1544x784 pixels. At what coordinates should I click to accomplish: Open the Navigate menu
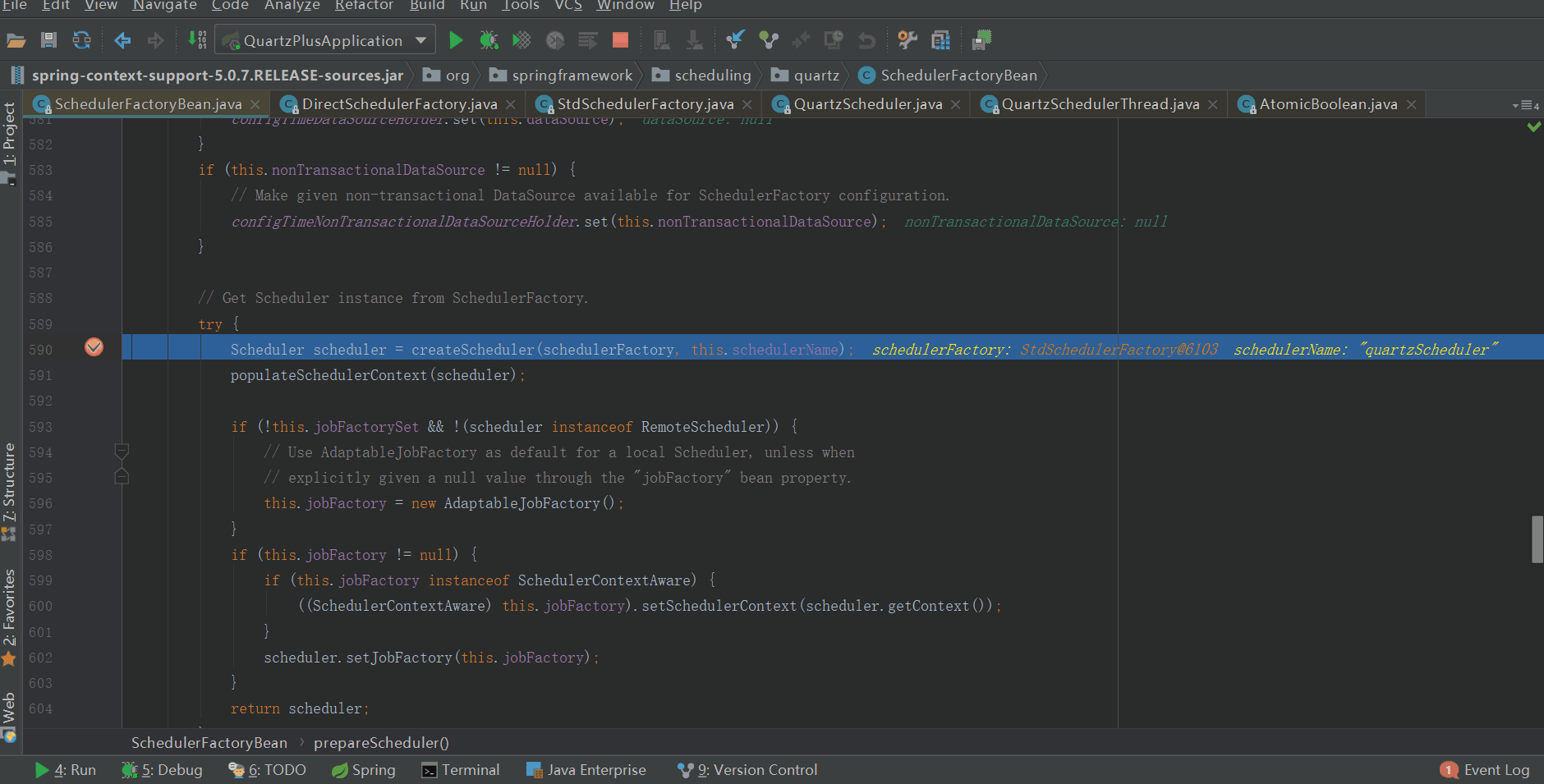coord(165,6)
